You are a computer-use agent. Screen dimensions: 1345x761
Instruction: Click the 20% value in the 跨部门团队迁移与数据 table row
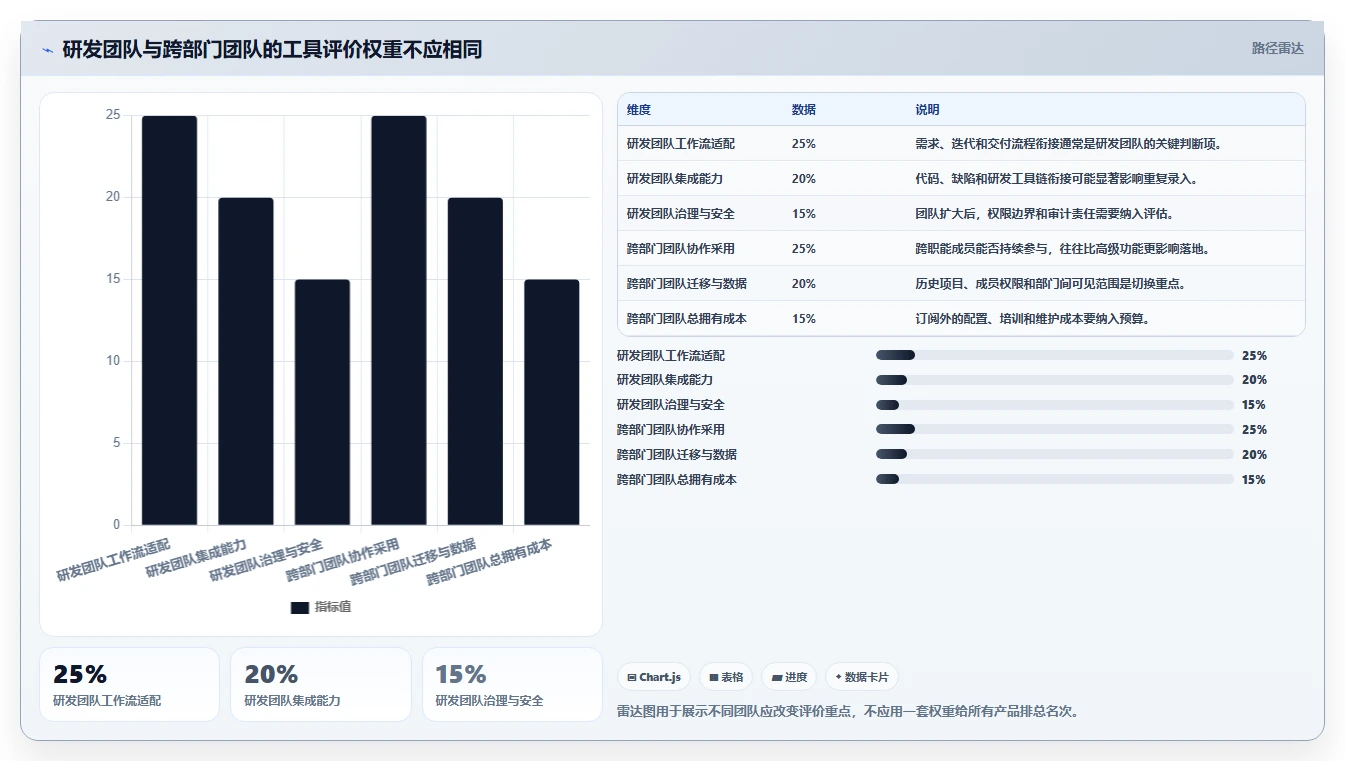[804, 284]
